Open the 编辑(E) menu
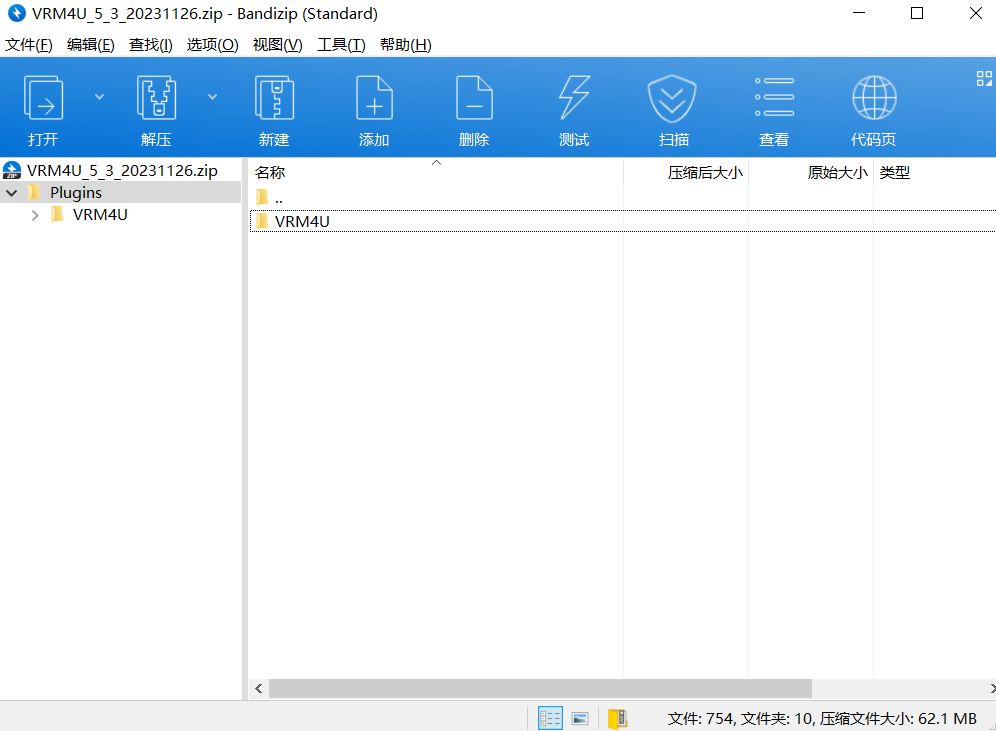This screenshot has height=731, width=996. point(91,44)
